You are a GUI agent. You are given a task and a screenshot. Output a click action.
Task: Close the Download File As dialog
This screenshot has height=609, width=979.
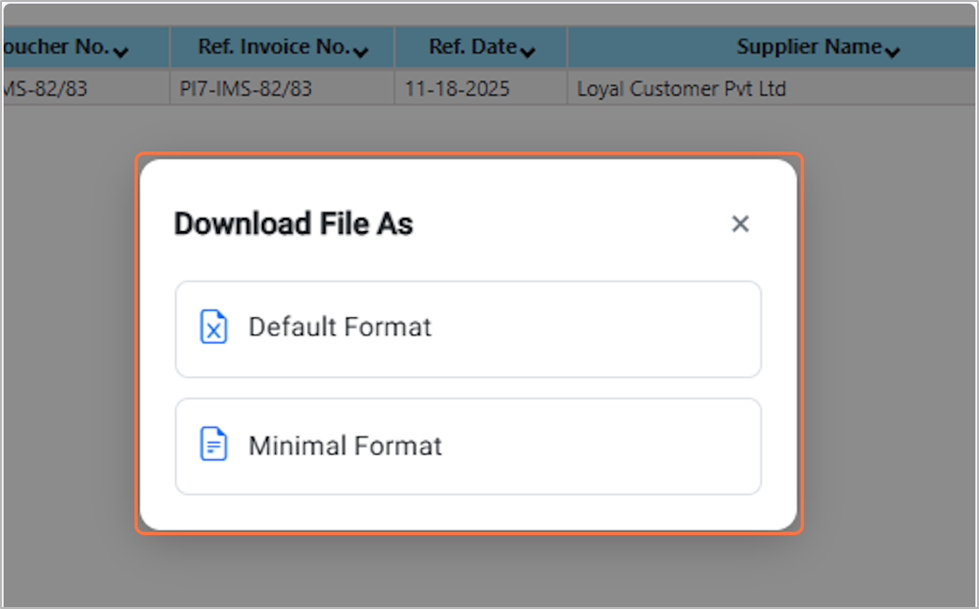pyautogui.click(x=740, y=224)
